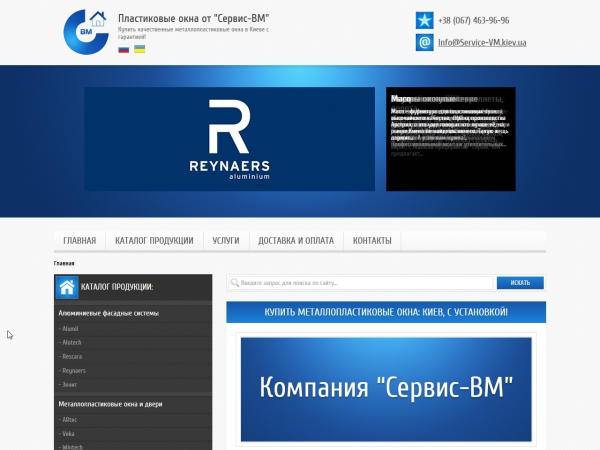Click the catalog house icon
The height and width of the screenshot is (450, 600).
click(67, 287)
